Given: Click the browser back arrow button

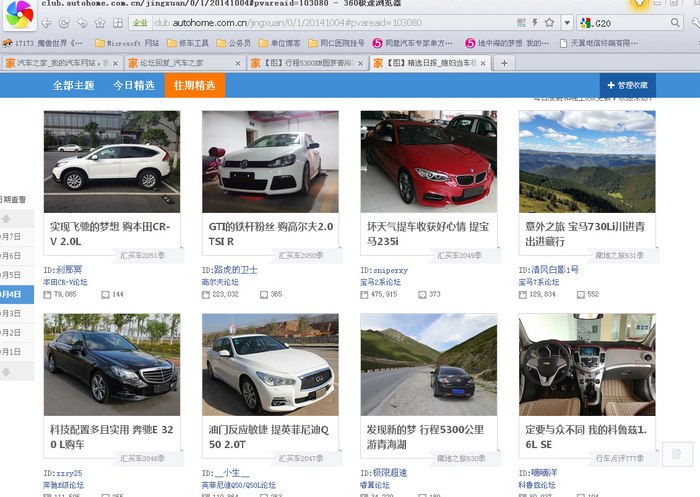Looking at the screenshot, I should (x=47, y=22).
